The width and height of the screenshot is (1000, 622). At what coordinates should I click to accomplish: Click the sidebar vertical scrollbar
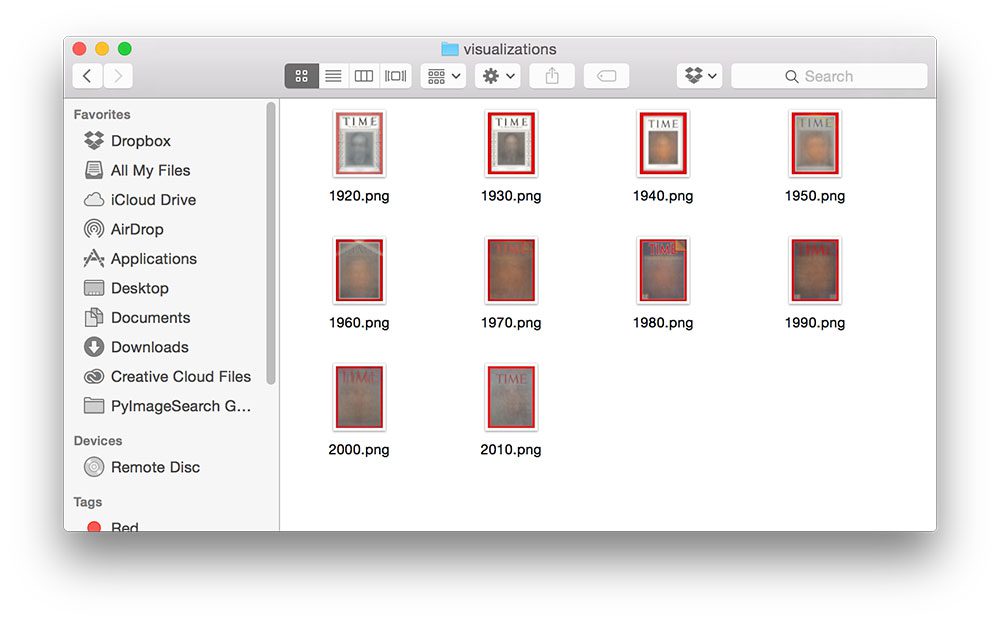(271, 240)
